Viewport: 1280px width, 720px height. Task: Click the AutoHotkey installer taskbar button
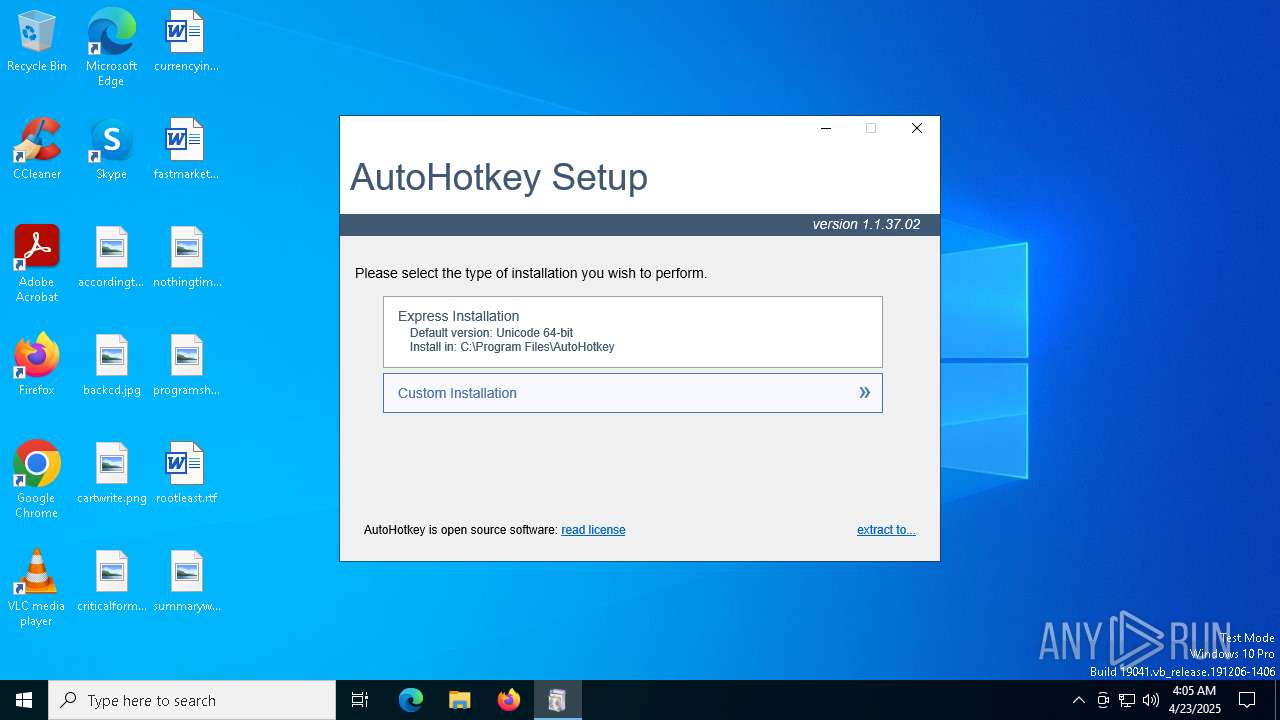tap(558, 700)
